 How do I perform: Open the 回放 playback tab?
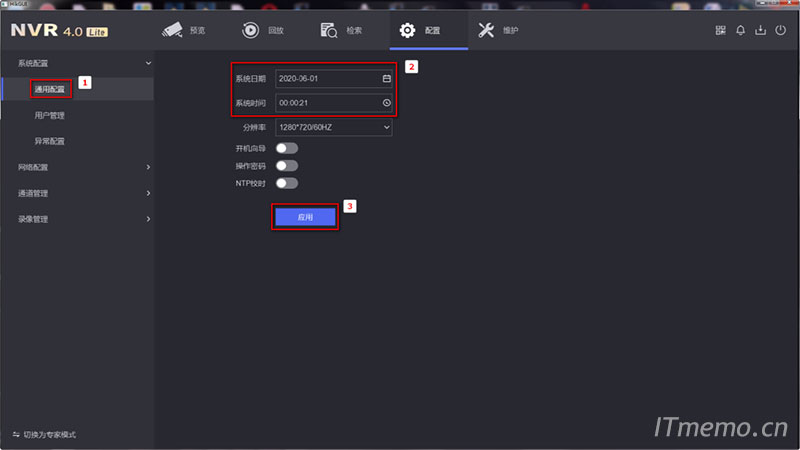264,30
